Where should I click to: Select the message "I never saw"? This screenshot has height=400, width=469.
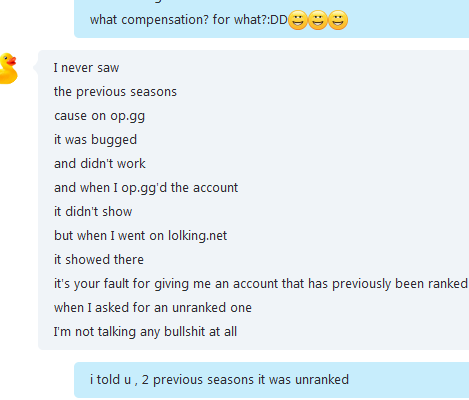(x=86, y=68)
